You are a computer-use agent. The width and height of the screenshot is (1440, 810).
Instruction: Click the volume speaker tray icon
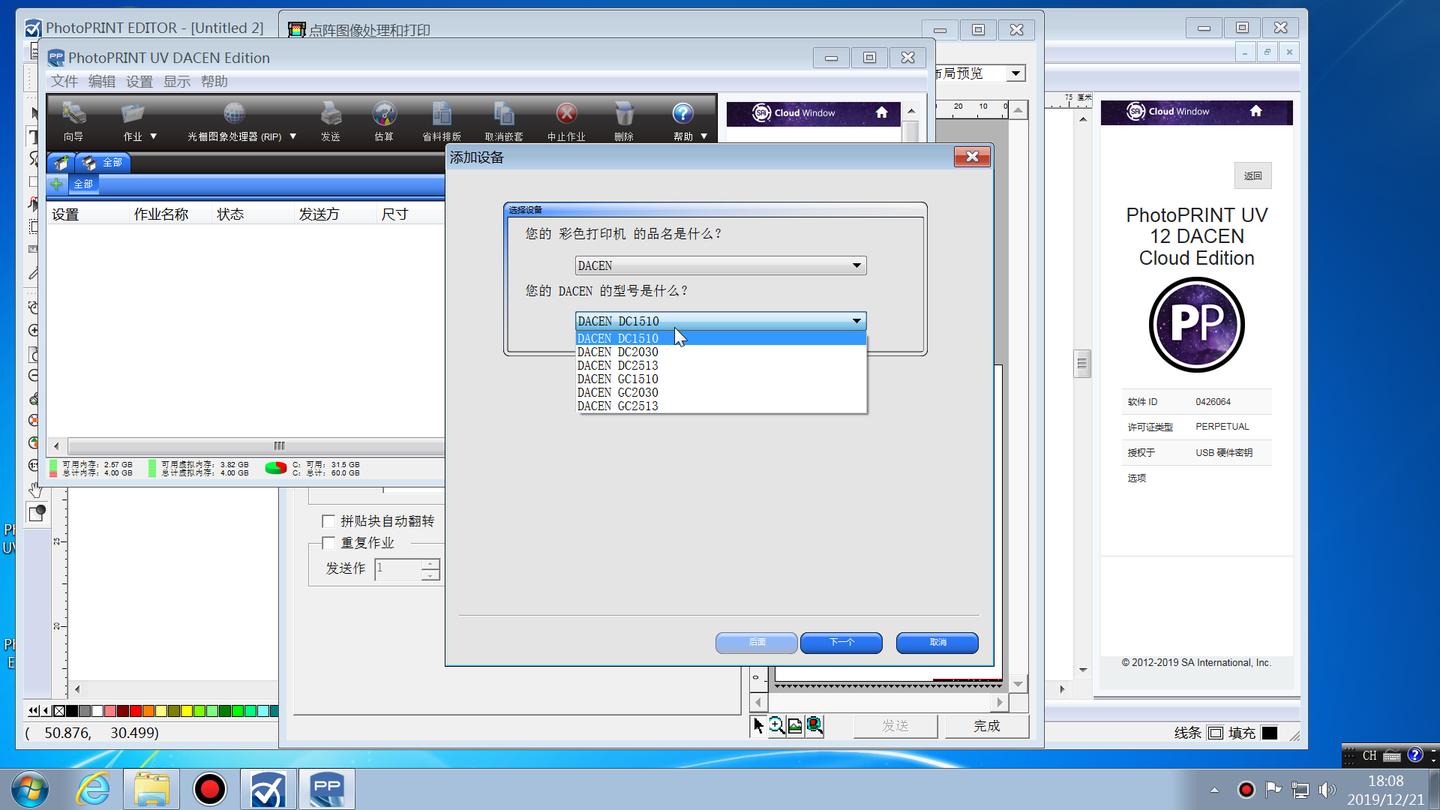pos(1327,790)
